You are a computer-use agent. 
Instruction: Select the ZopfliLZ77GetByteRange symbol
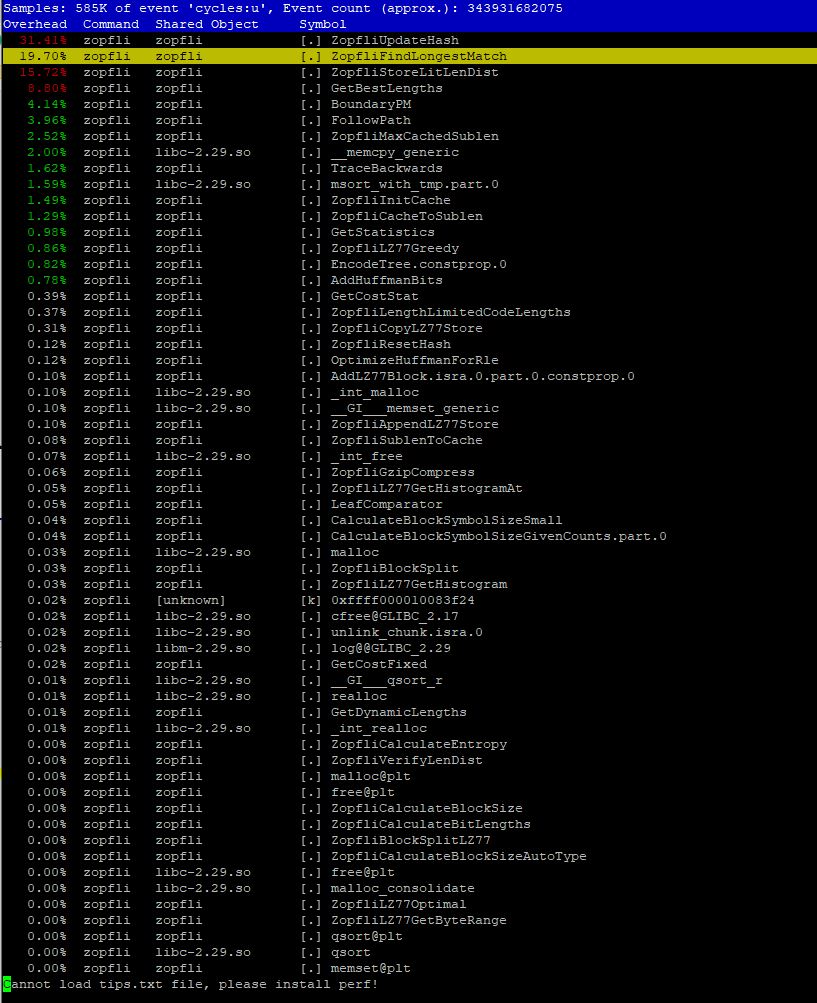[x=418, y=920]
